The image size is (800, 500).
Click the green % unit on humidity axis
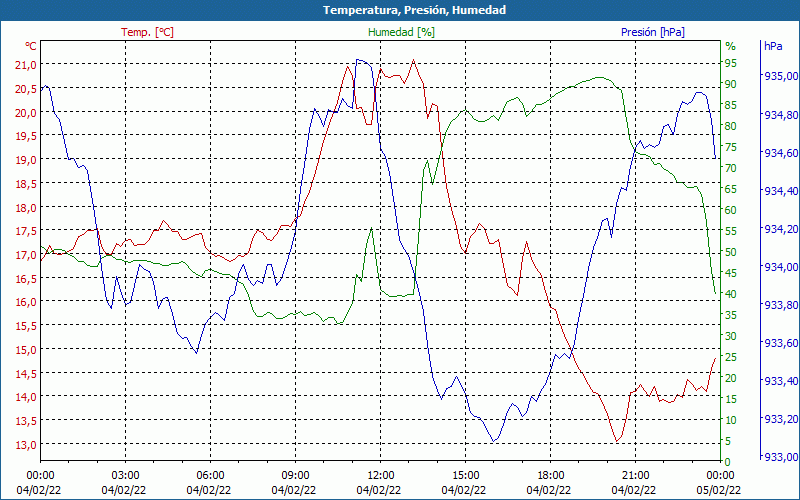(731, 46)
